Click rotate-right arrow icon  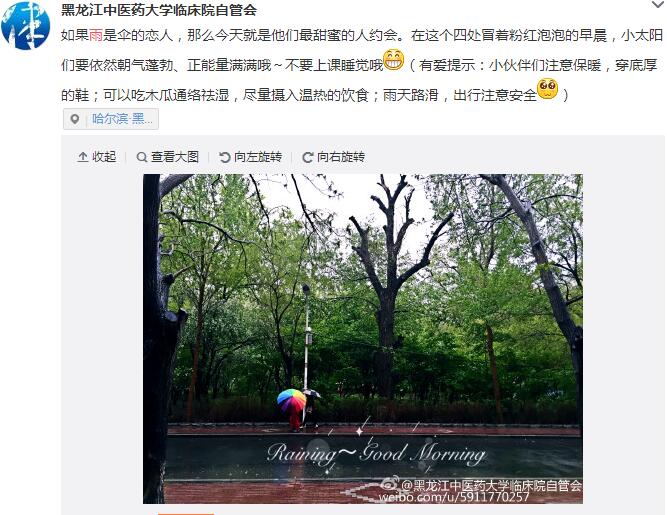coord(308,157)
